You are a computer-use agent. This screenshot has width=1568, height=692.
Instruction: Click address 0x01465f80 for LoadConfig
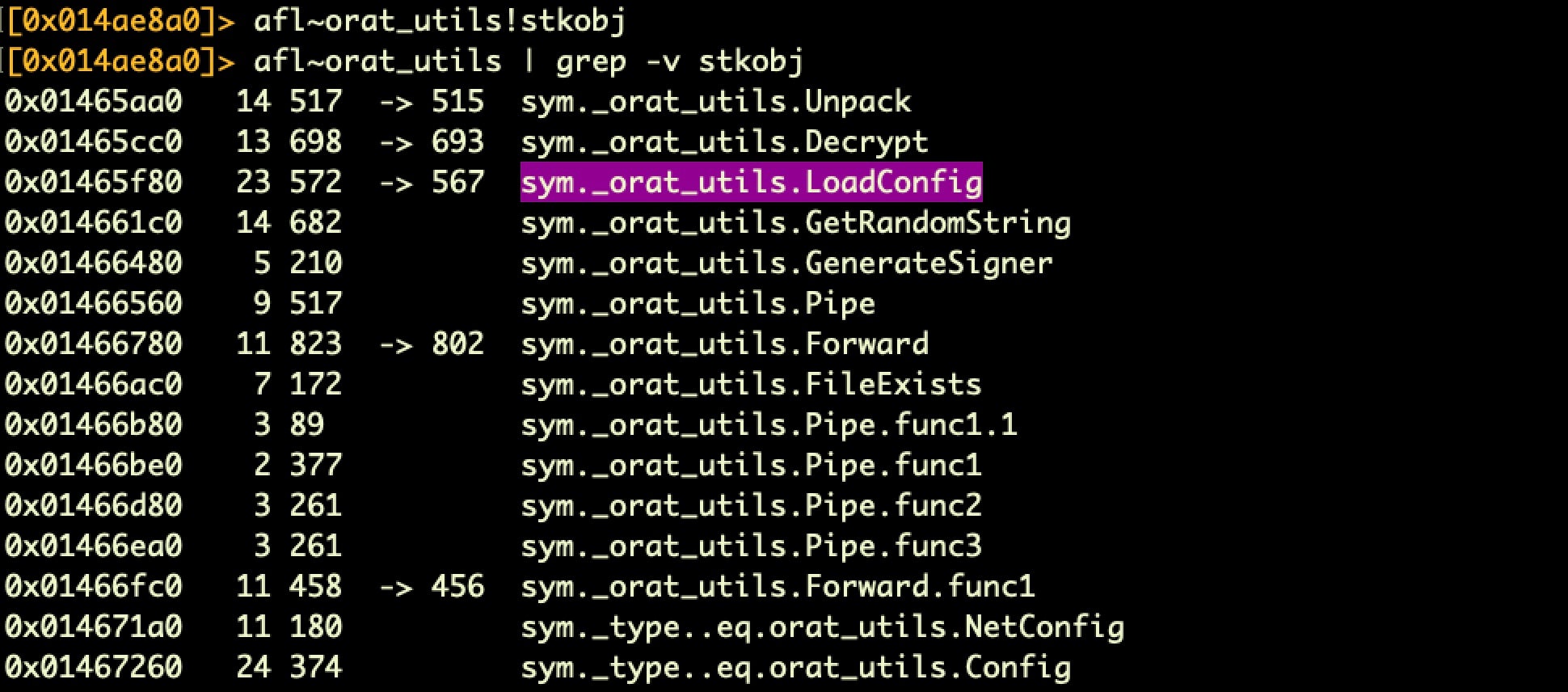click(x=94, y=182)
